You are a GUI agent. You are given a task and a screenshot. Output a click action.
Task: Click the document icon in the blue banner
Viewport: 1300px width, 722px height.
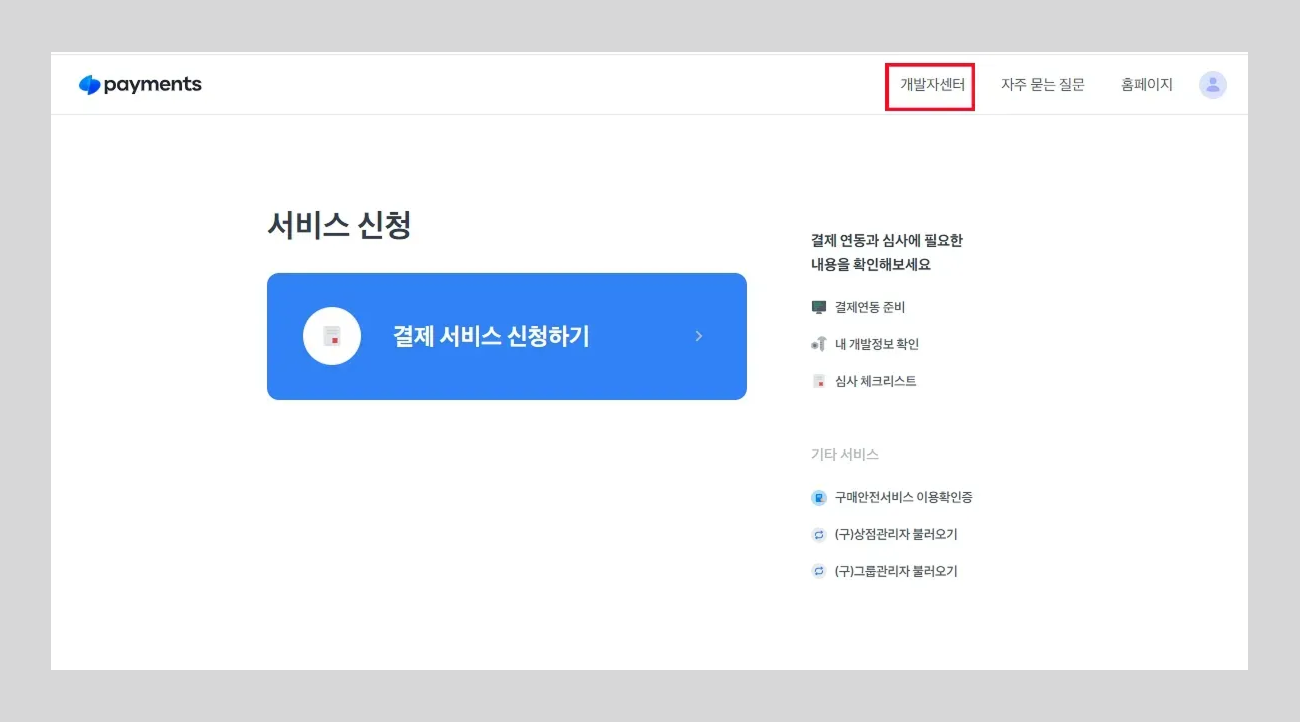click(332, 336)
